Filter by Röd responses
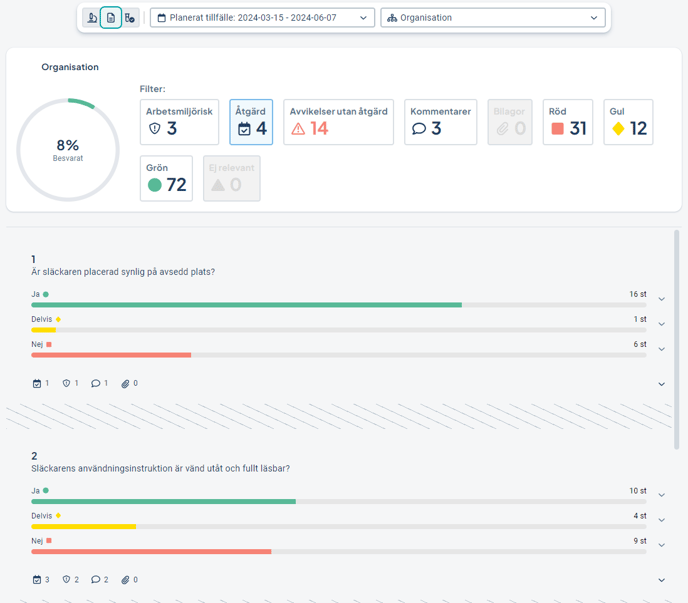 tap(568, 122)
